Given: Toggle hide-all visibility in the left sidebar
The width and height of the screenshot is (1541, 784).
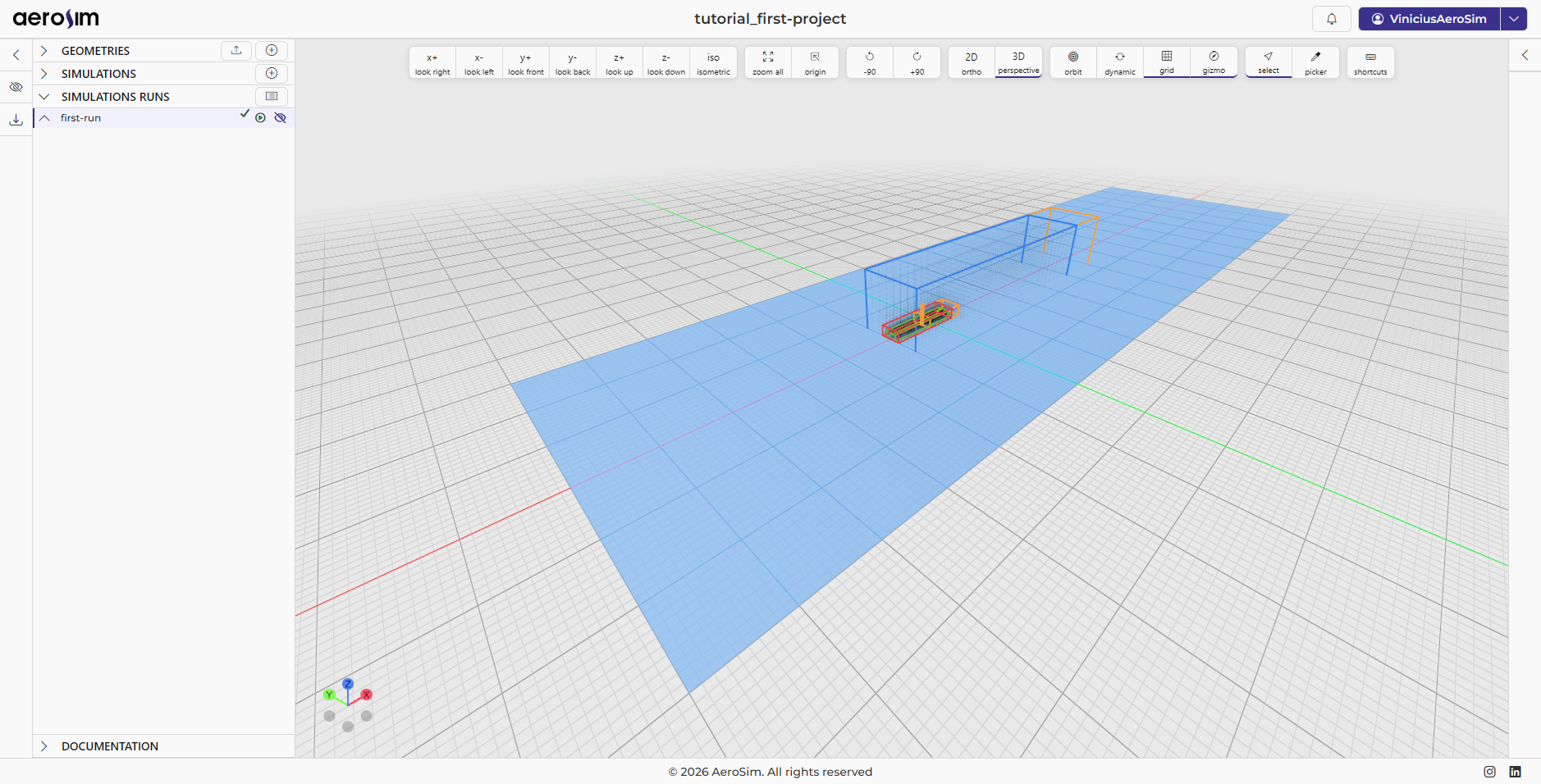Looking at the screenshot, I should point(16,87).
